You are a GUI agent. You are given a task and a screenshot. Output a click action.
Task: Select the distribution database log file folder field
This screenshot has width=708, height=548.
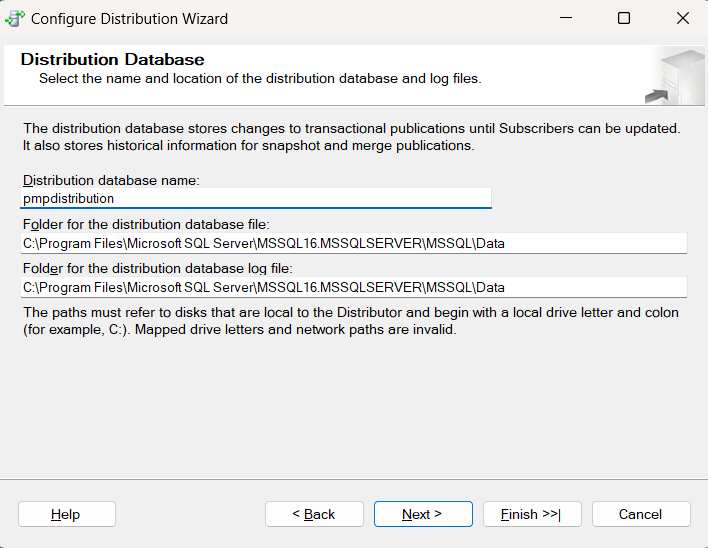pyautogui.click(x=354, y=287)
